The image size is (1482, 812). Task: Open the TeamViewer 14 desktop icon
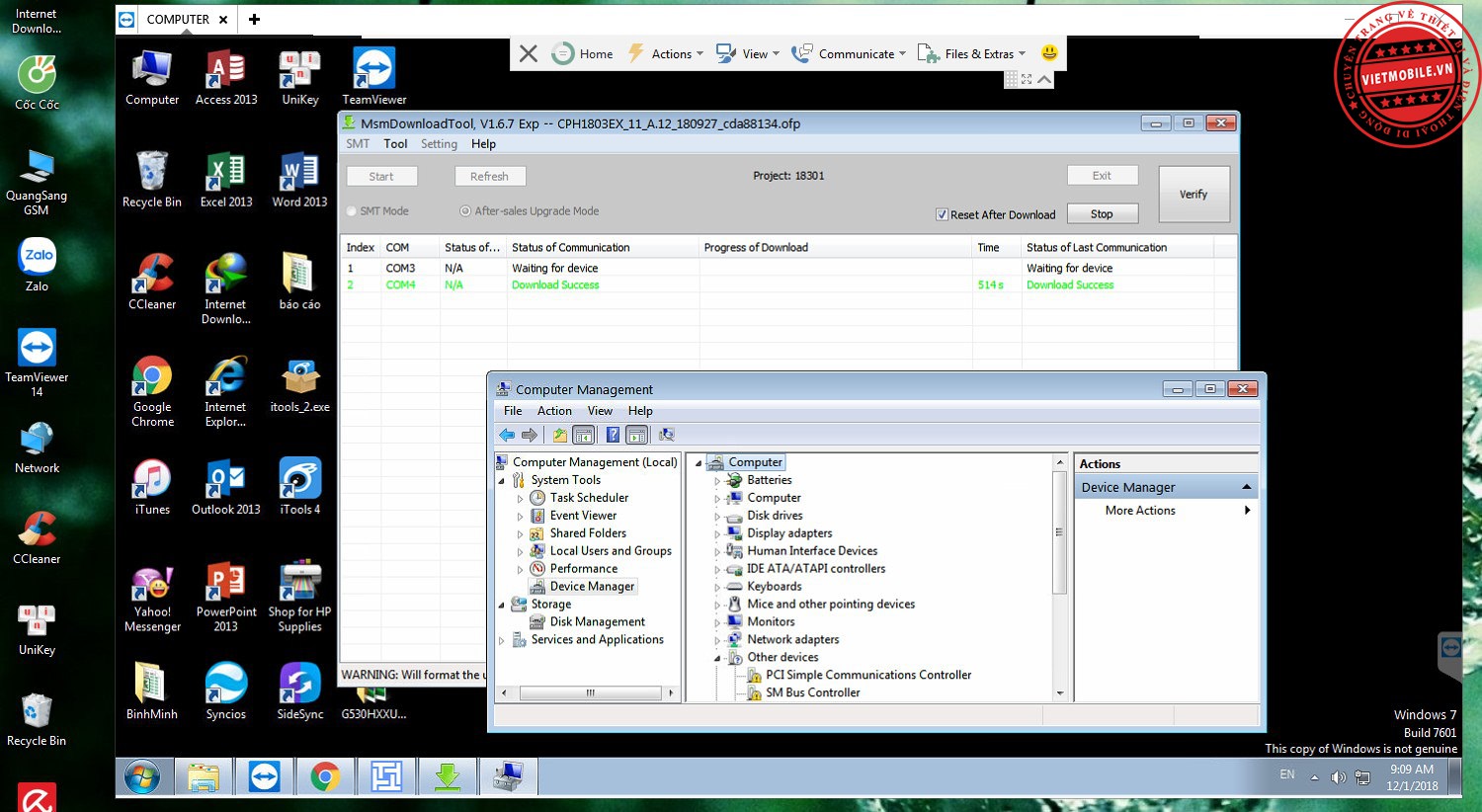pos(37,363)
